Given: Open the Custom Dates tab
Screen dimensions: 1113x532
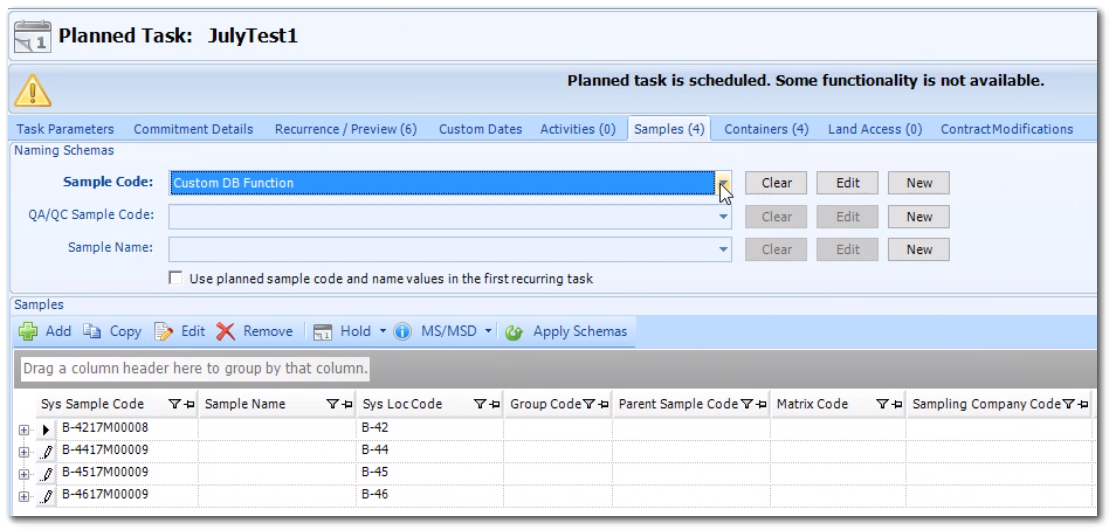Looking at the screenshot, I should [x=481, y=129].
